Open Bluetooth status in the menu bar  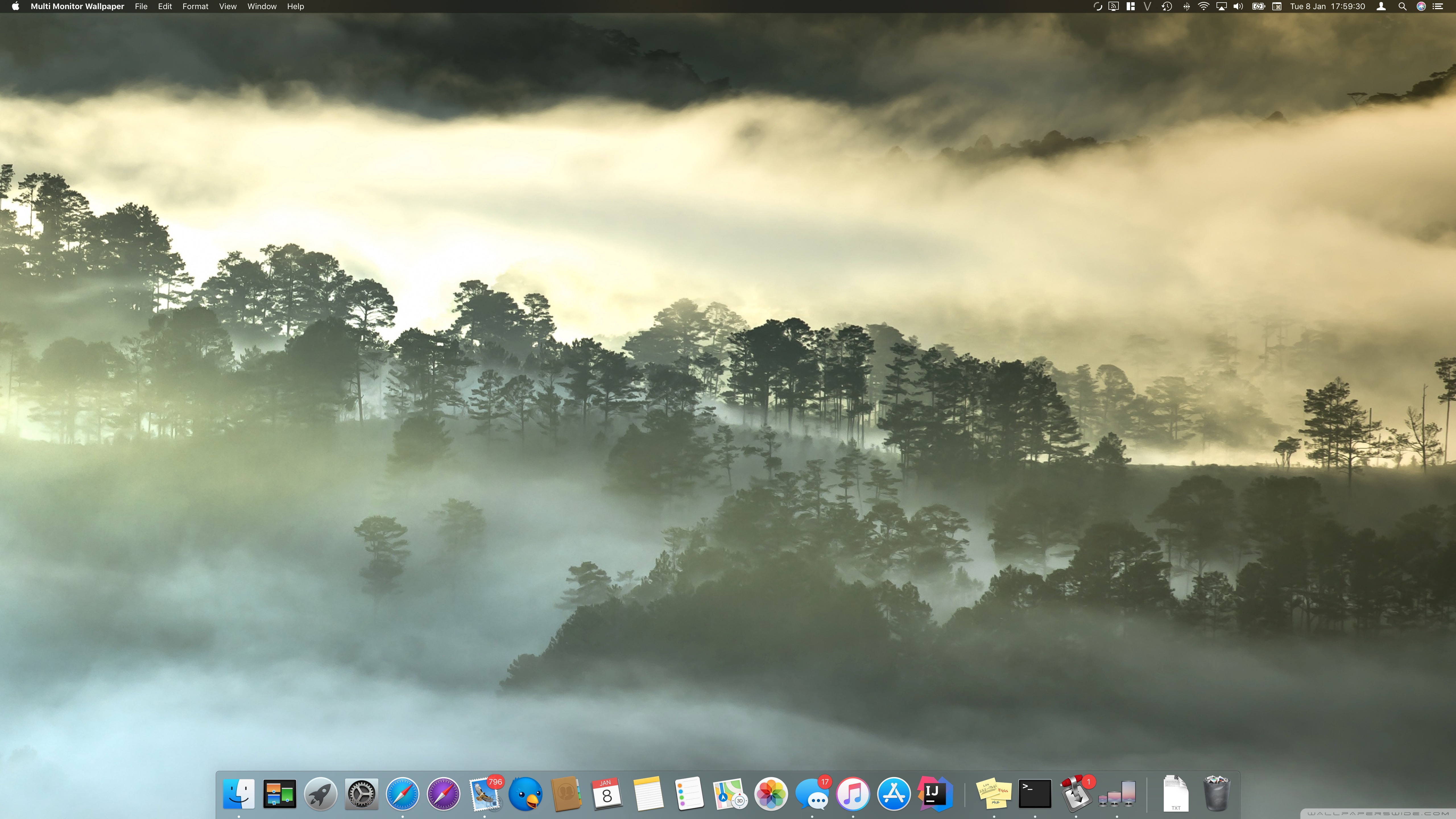click(1186, 6)
